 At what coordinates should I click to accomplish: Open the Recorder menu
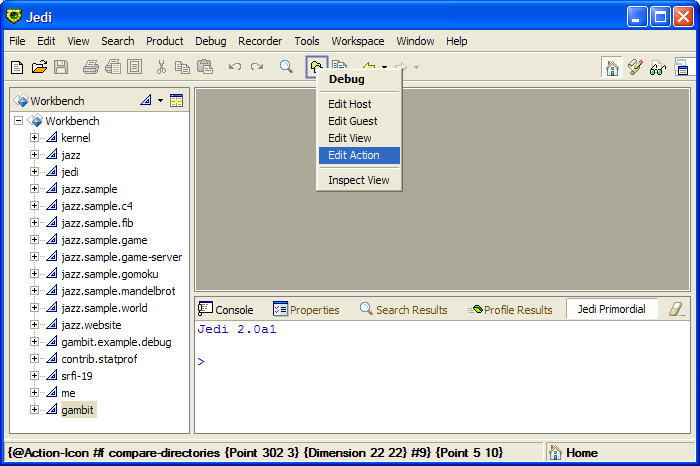click(x=260, y=41)
